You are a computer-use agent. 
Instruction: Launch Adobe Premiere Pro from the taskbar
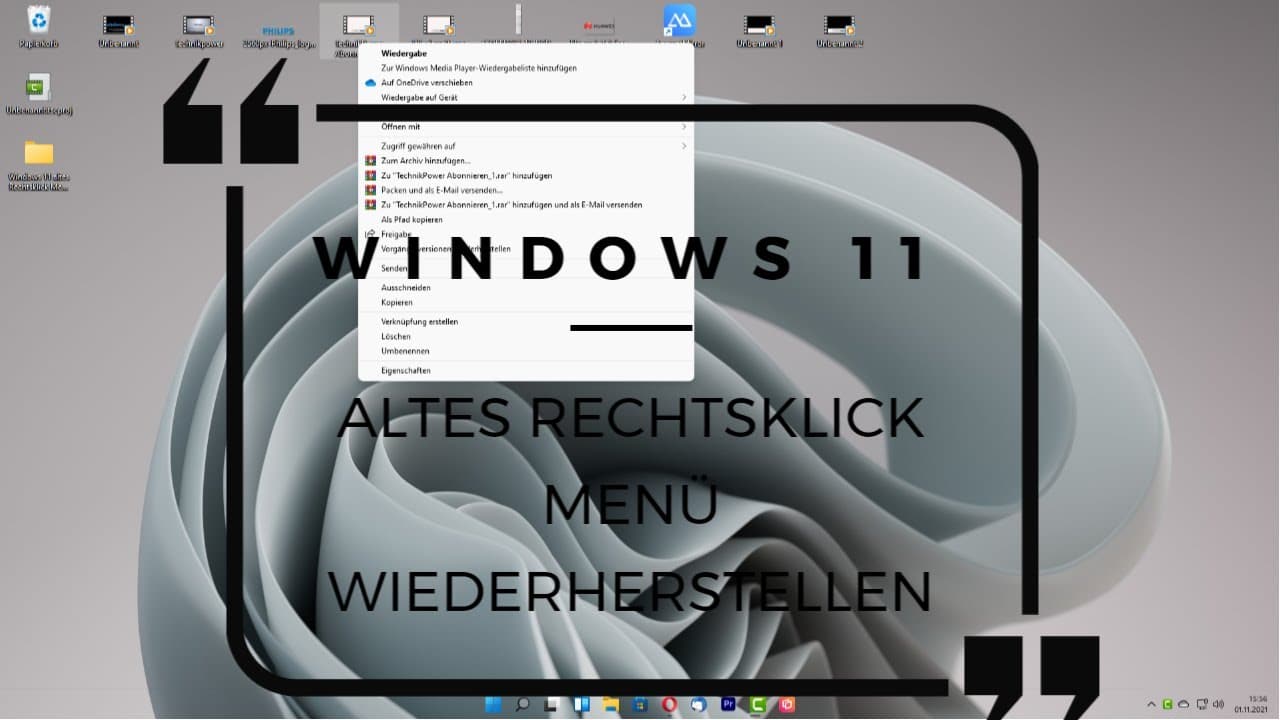pos(728,704)
